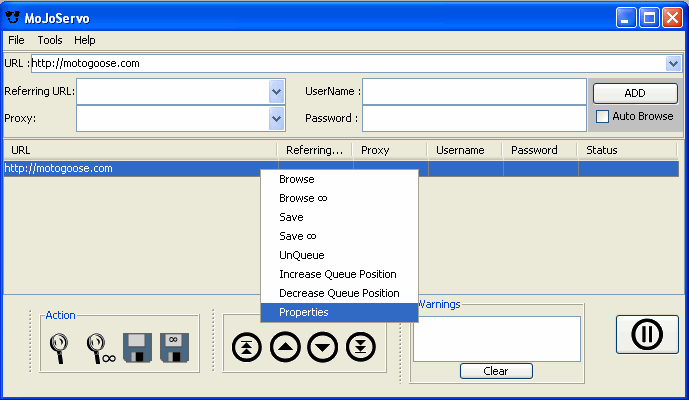Open the Referring URL dropdown
Image resolution: width=689 pixels, height=400 pixels.
coord(277,91)
